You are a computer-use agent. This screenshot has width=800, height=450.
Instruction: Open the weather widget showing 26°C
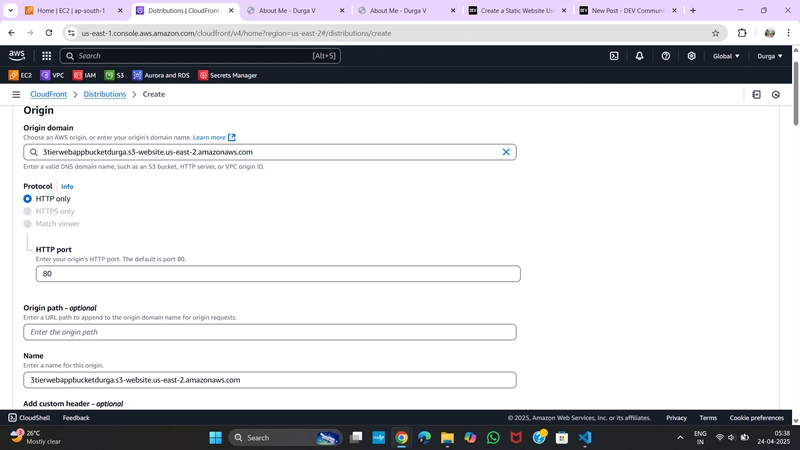(x=36, y=437)
